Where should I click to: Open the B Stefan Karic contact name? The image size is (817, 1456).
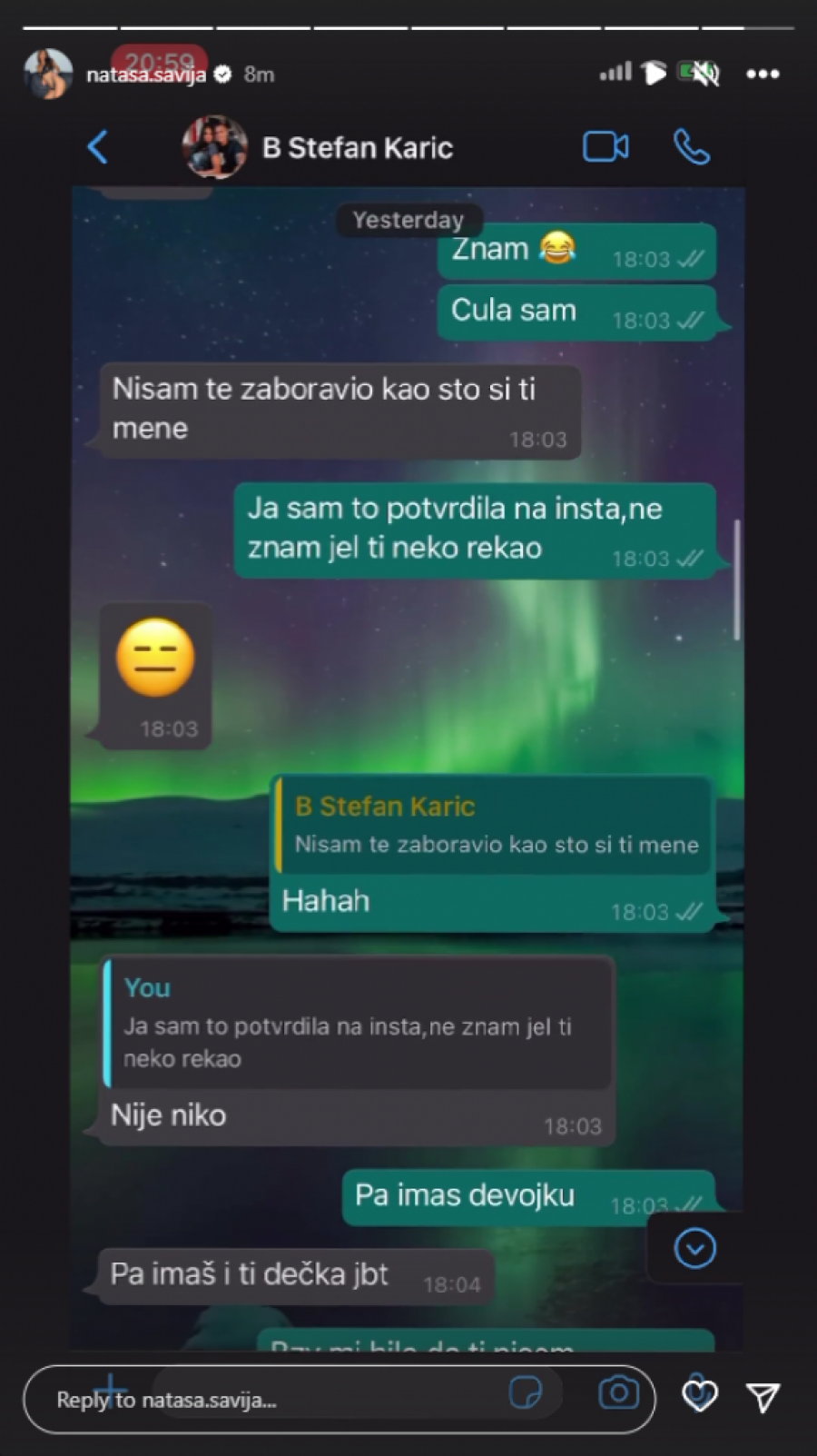point(358,148)
